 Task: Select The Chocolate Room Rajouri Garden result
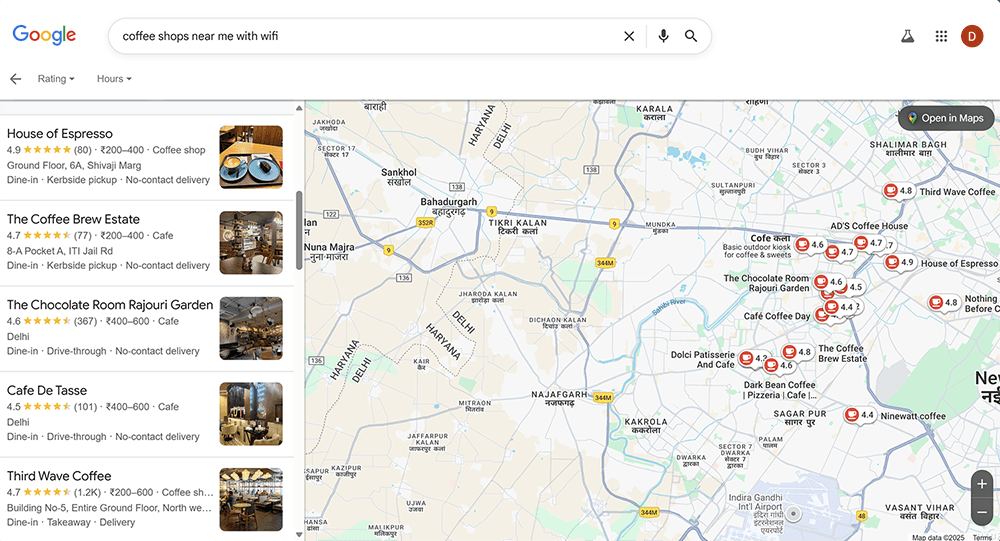click(x=110, y=305)
